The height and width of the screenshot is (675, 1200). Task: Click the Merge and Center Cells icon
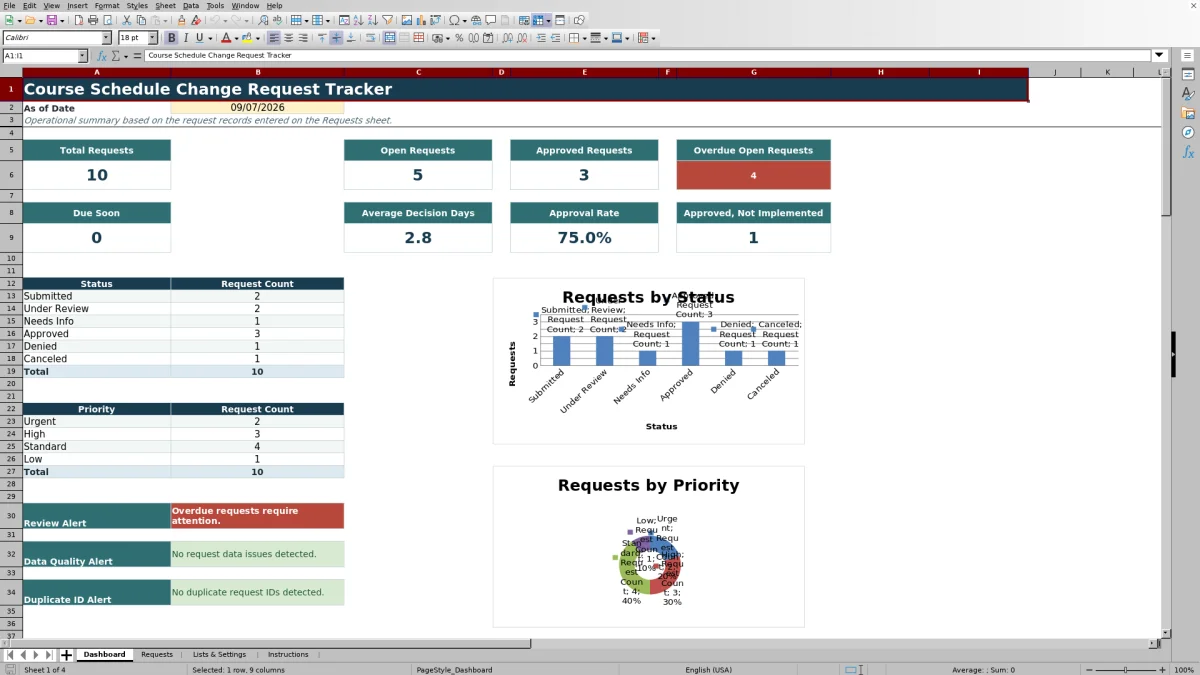coord(390,38)
